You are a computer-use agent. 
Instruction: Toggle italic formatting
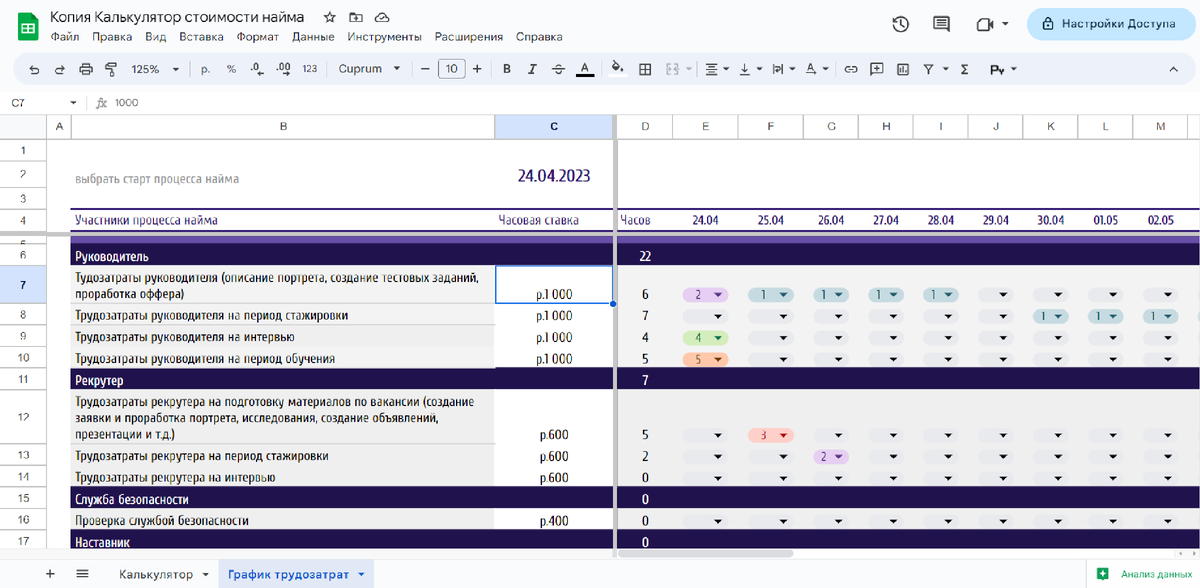533,69
